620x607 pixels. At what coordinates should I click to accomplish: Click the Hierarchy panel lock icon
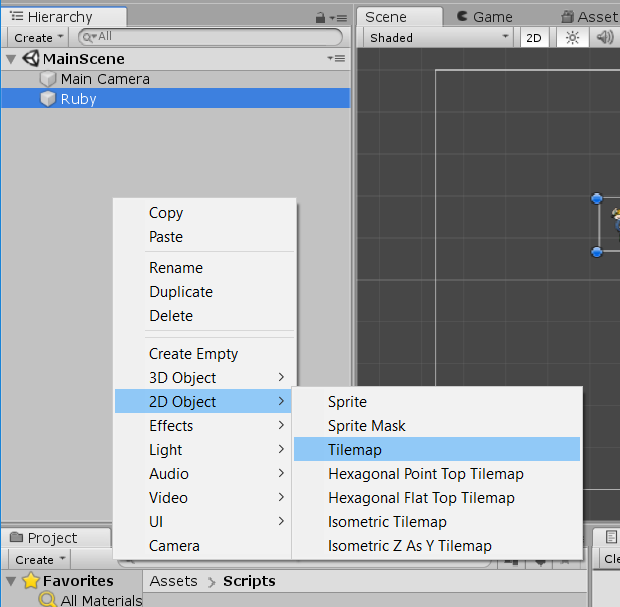(319, 17)
